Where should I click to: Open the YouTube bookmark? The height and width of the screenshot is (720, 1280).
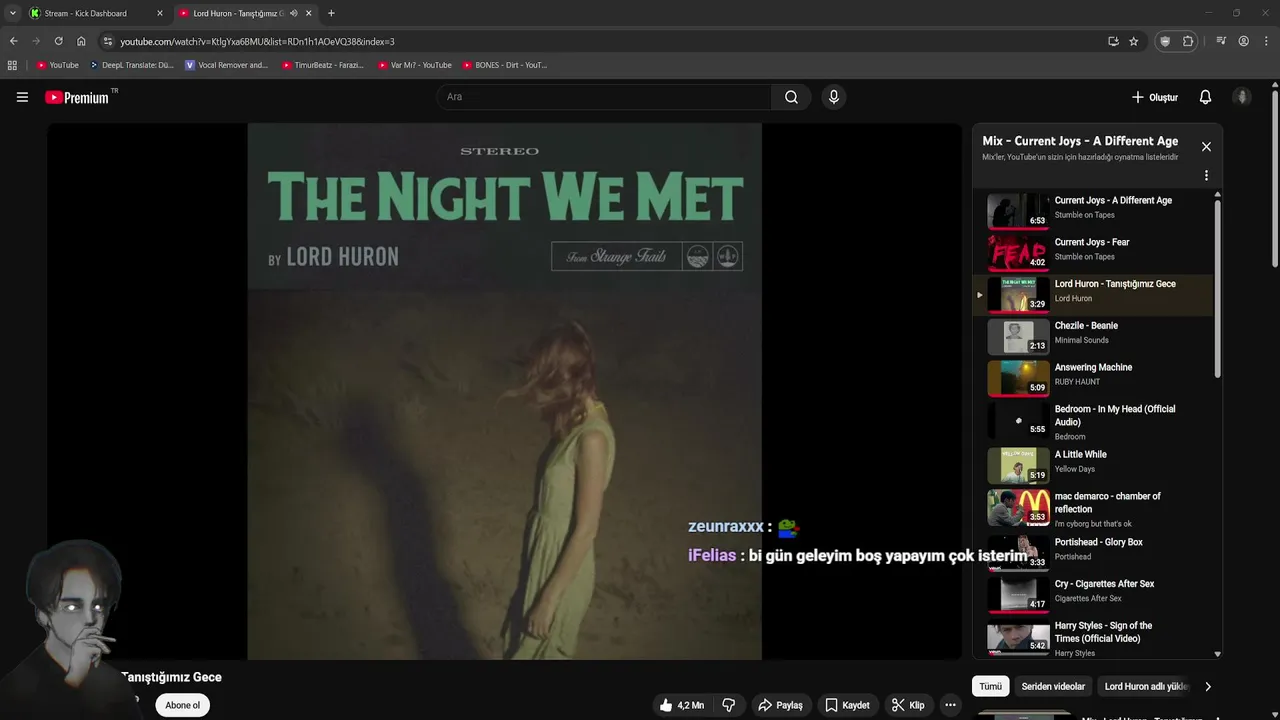[57, 65]
